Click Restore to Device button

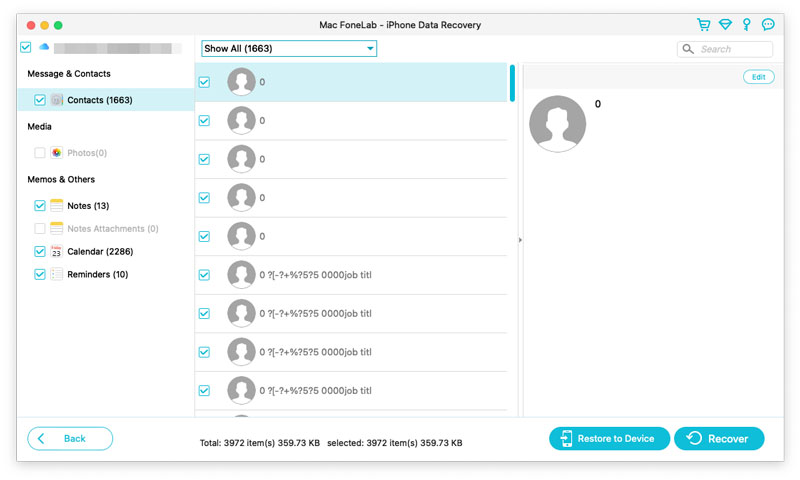pyautogui.click(x=609, y=438)
